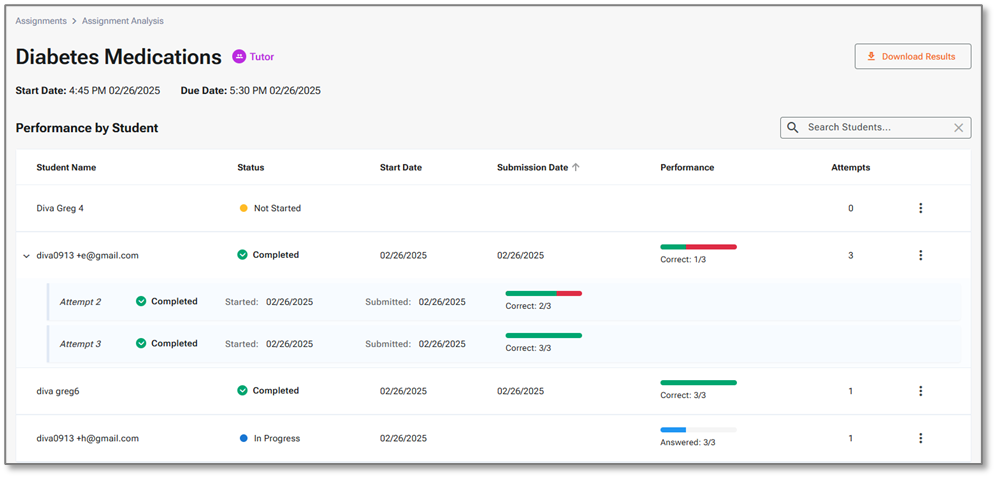The height and width of the screenshot is (478, 996).
Task: Type in the Search Students field
Action: click(875, 128)
